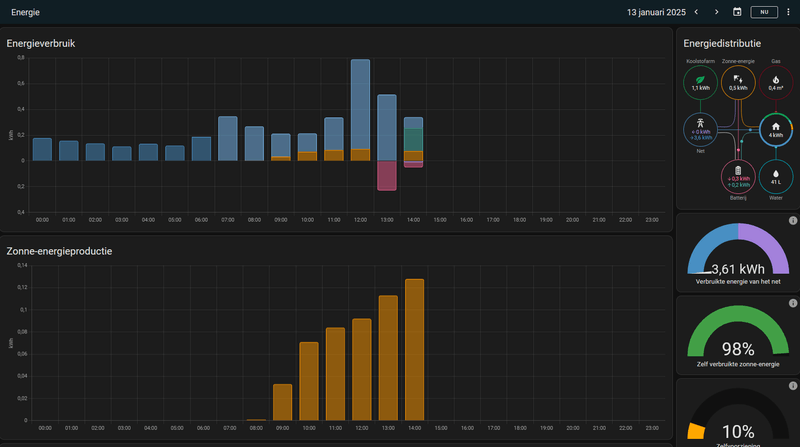Screen dimensions: 800x447
Task: Click the Batterij battery circle
Action: click(x=738, y=177)
